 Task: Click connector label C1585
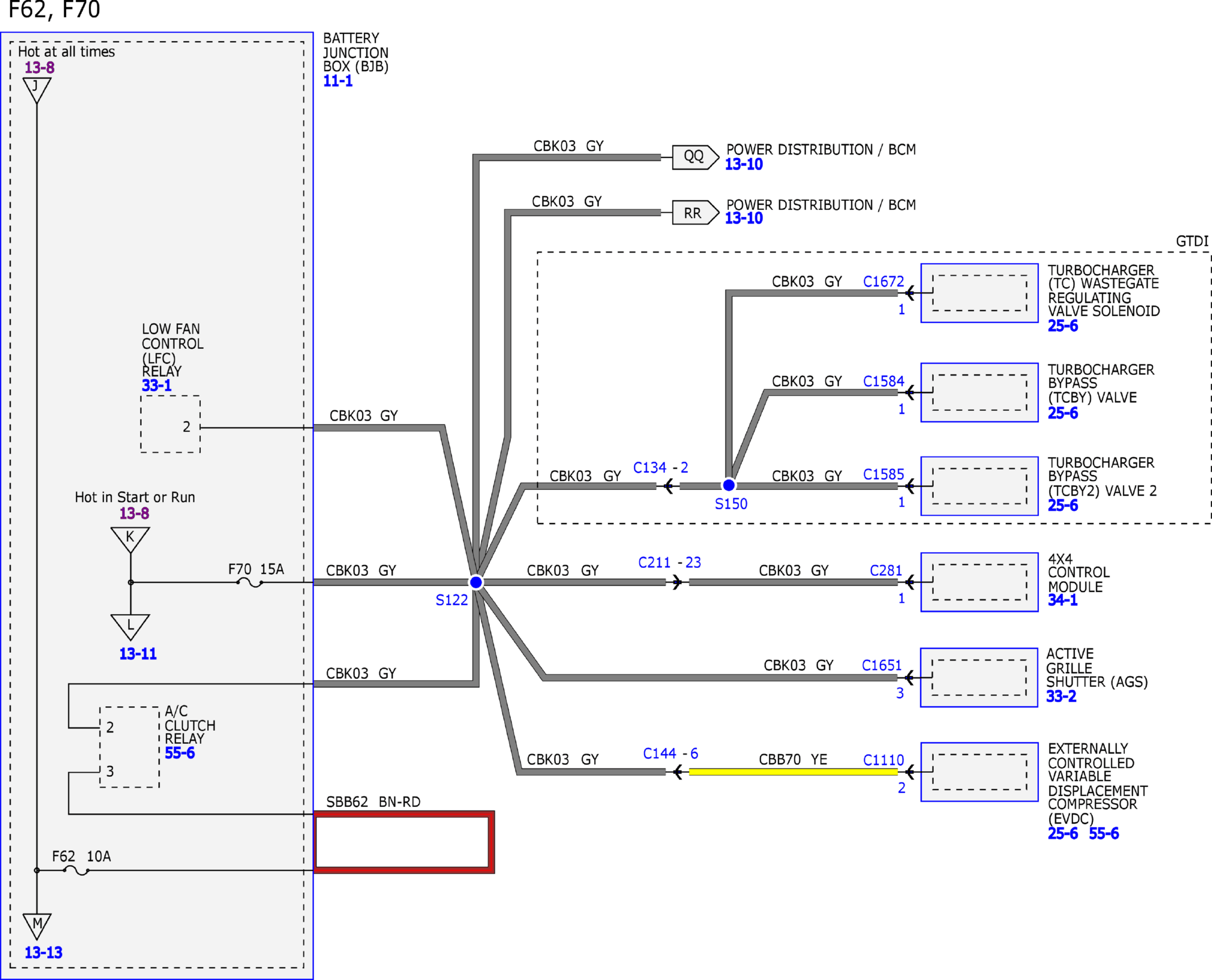pyautogui.click(x=883, y=474)
